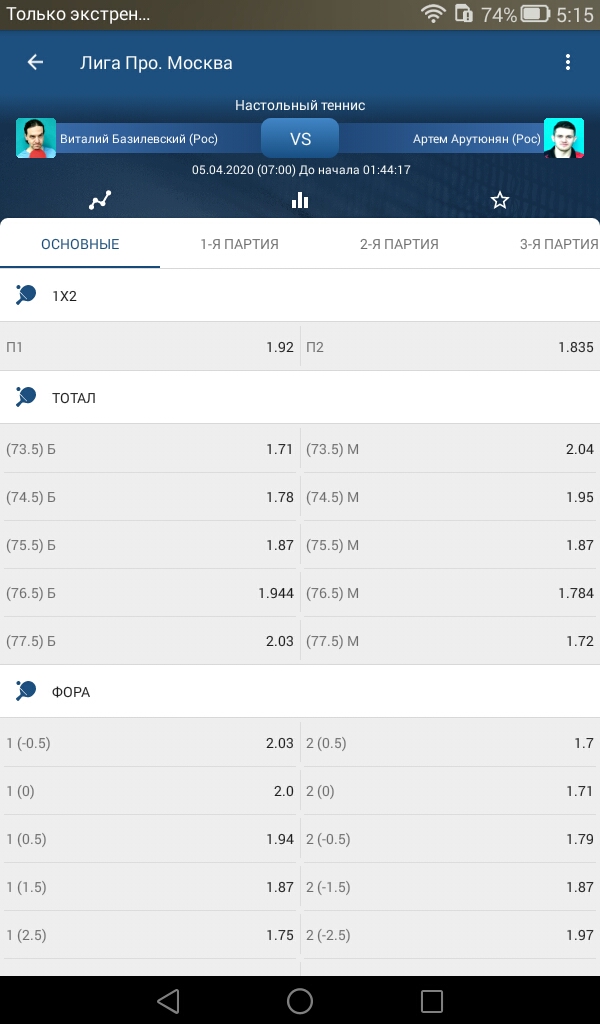600x1024 pixels.
Task: Collapse the 1X2 section header
Action: pyautogui.click(x=300, y=296)
